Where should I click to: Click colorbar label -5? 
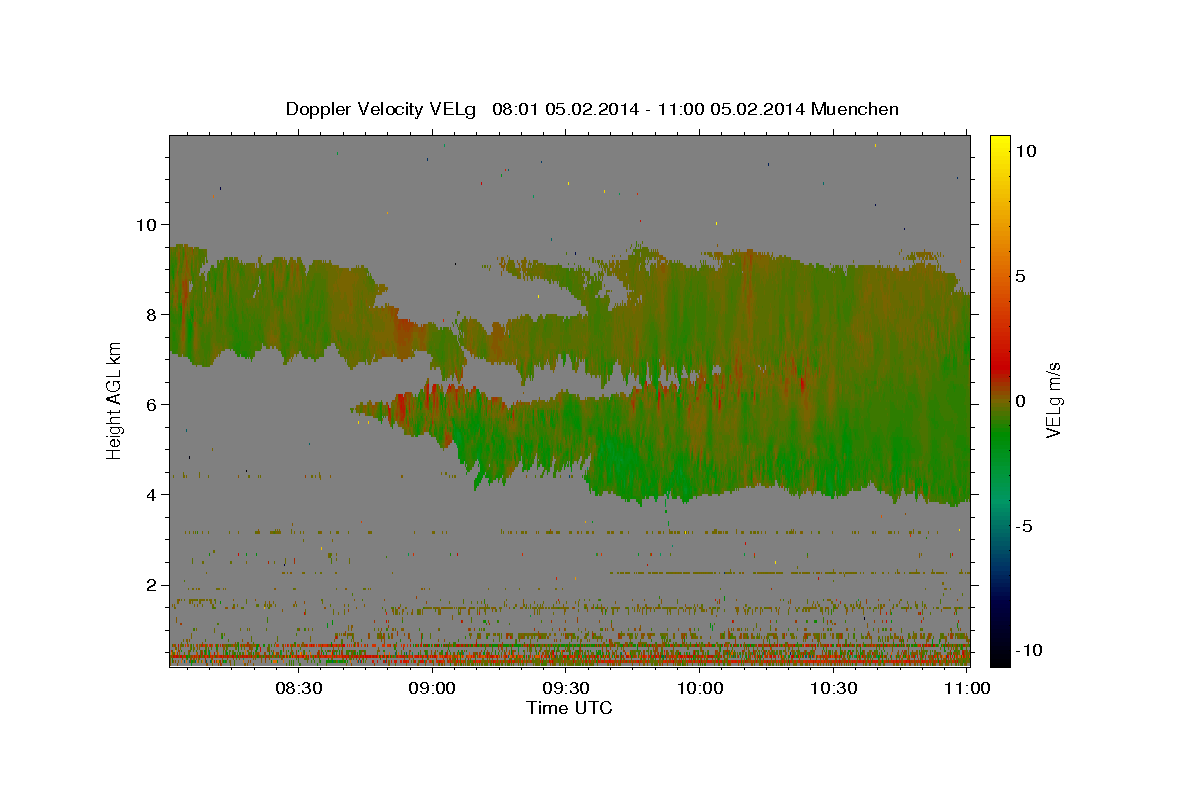pyautogui.click(x=1023, y=526)
